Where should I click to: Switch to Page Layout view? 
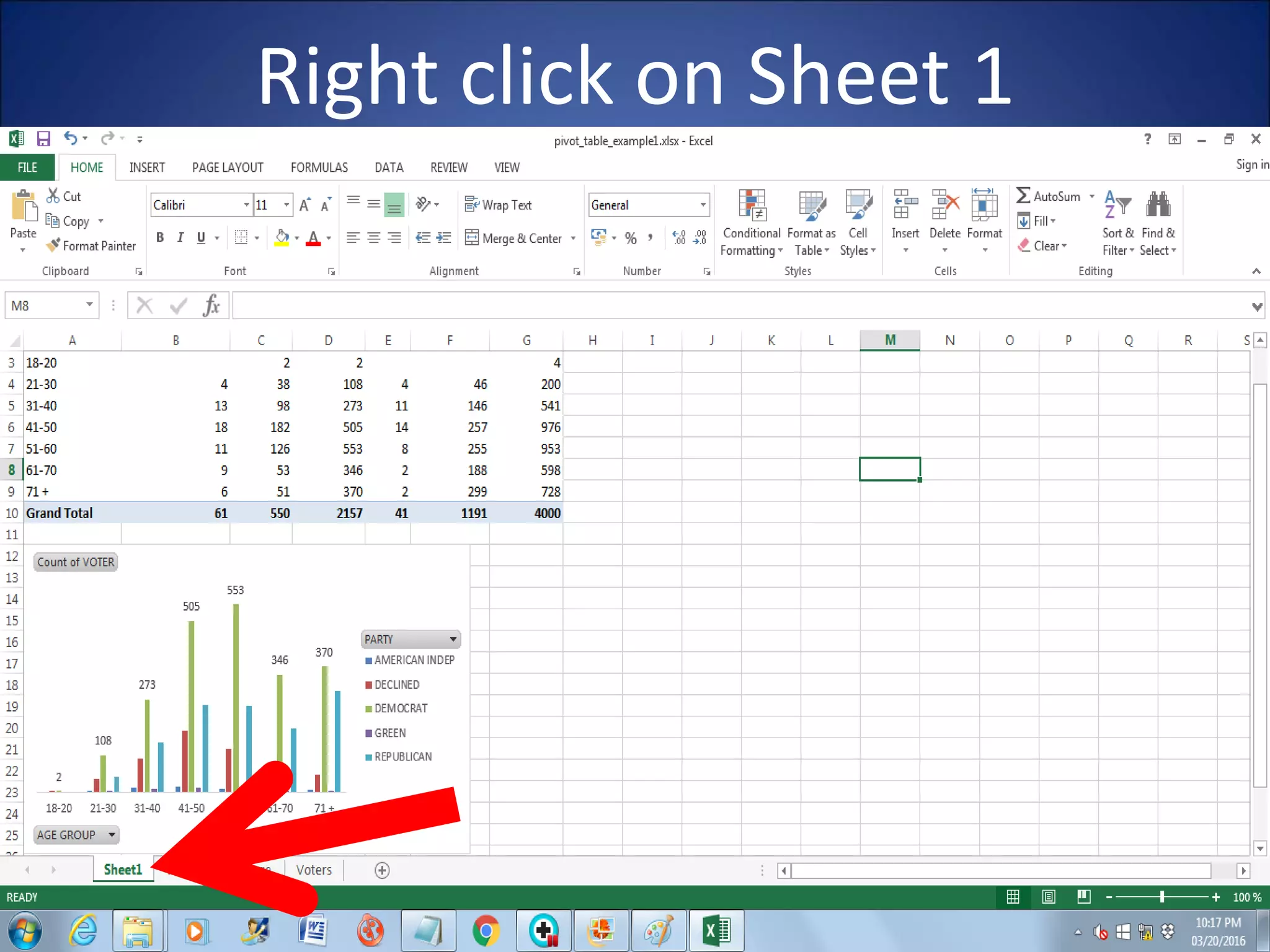(x=1049, y=897)
